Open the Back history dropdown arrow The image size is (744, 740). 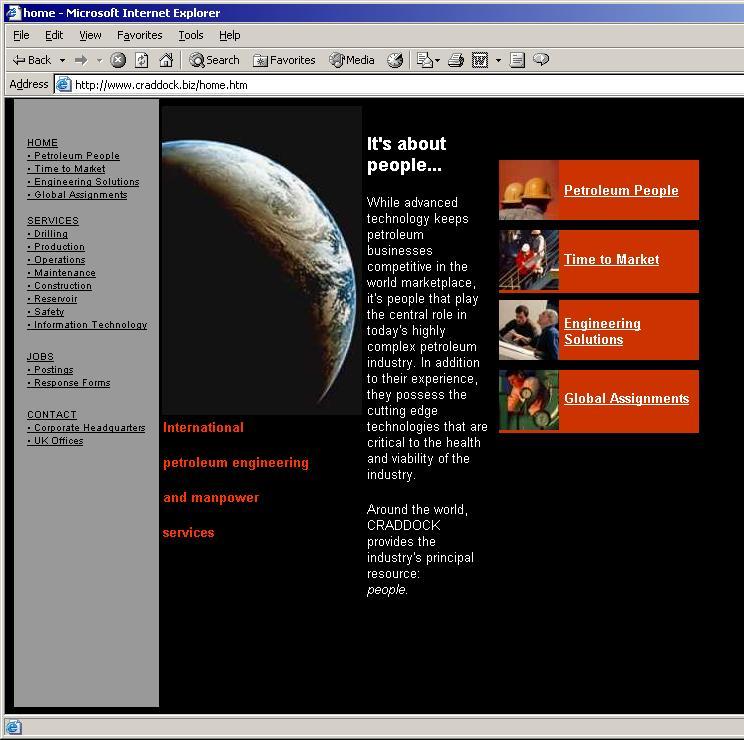pyautogui.click(x=62, y=60)
